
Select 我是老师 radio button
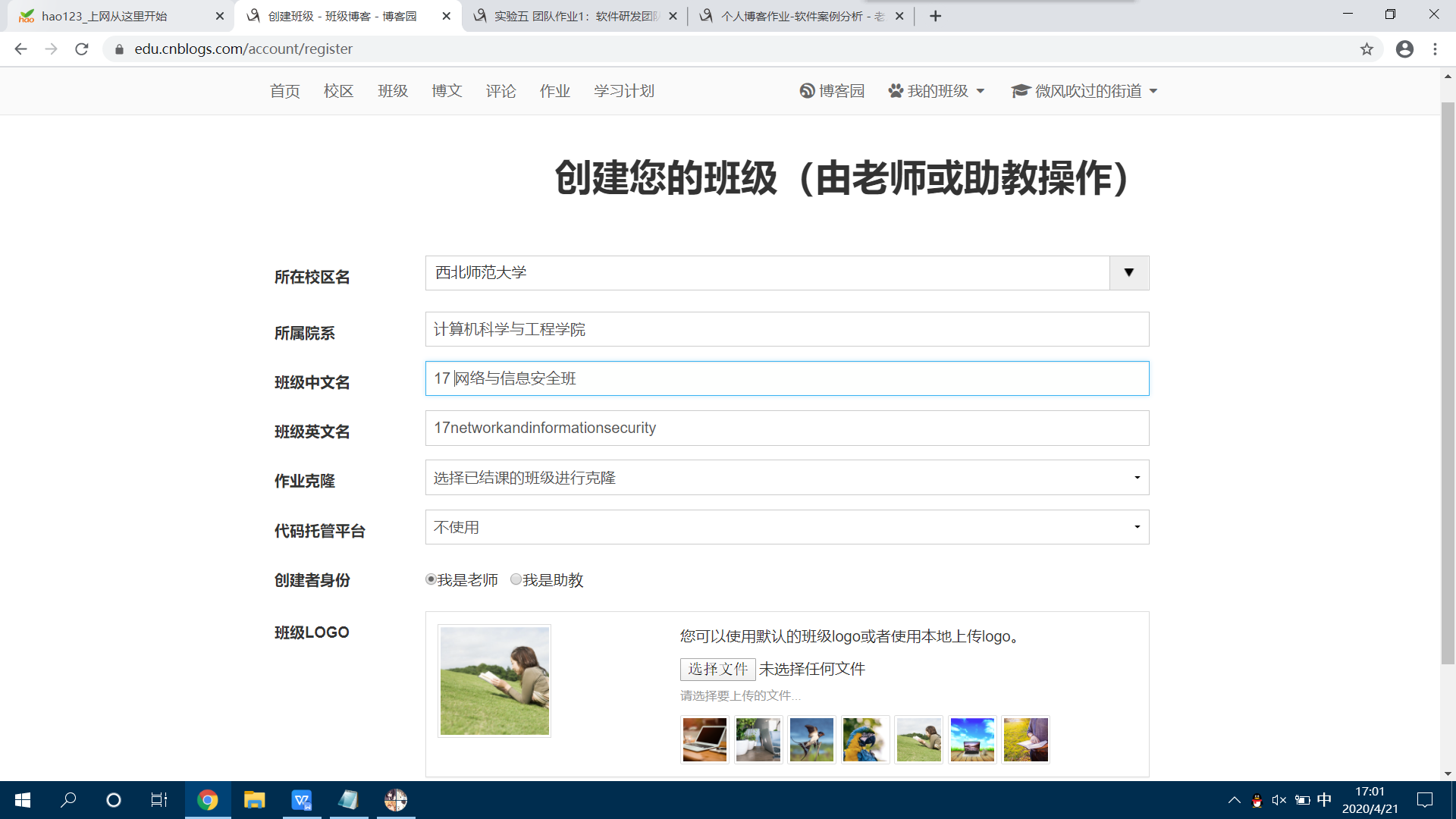point(431,579)
